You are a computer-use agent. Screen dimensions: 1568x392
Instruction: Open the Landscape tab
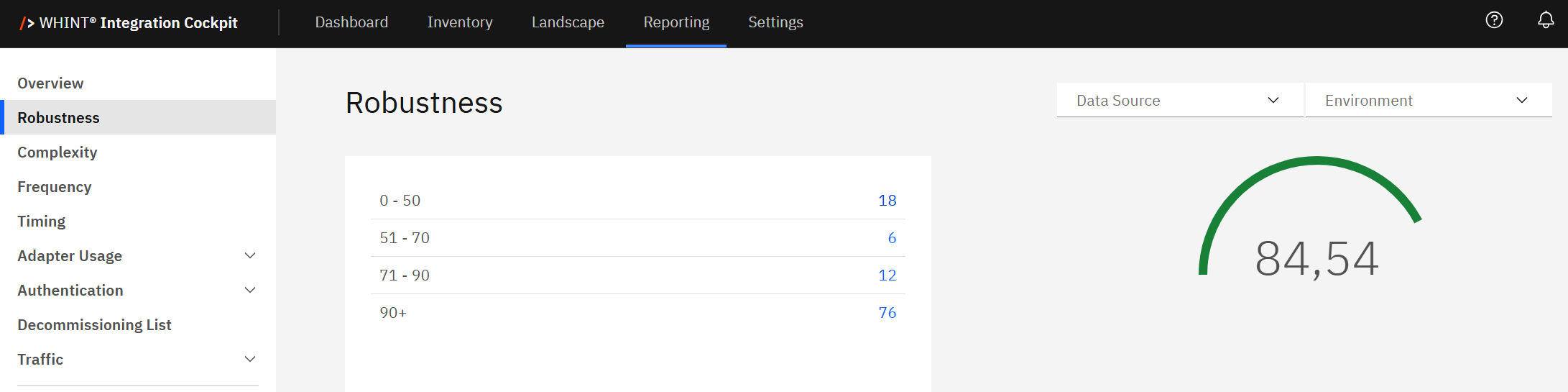[568, 22]
